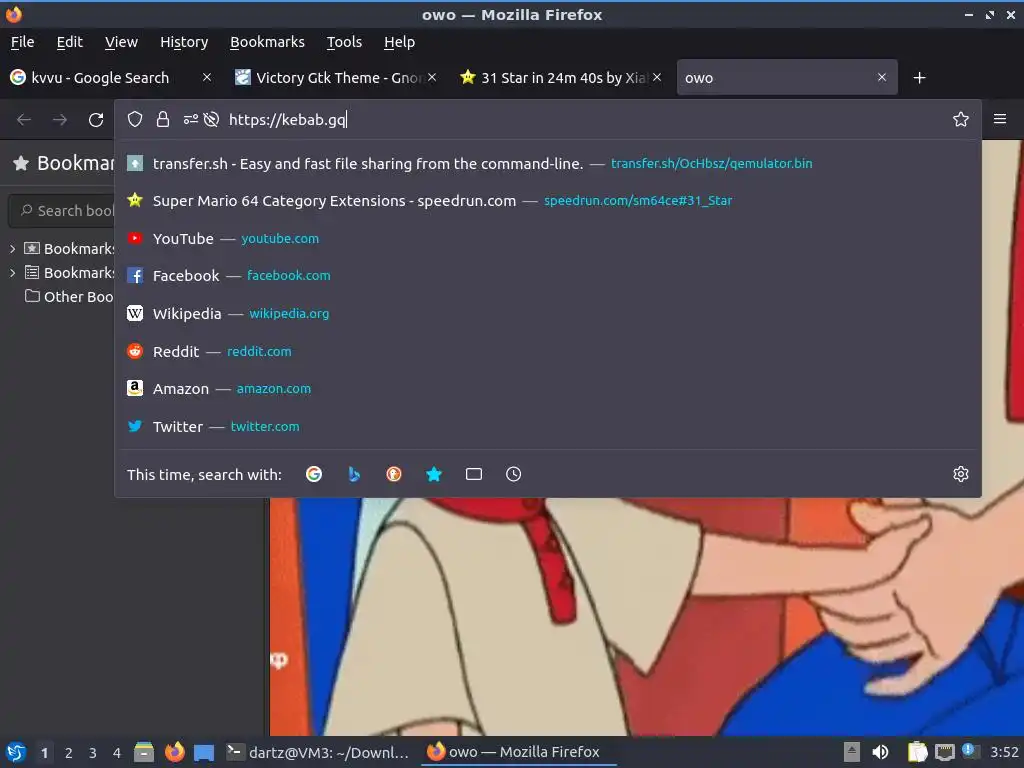Select the Other Bookmarks folder
This screenshot has width=1024, height=768.
click(x=69, y=296)
